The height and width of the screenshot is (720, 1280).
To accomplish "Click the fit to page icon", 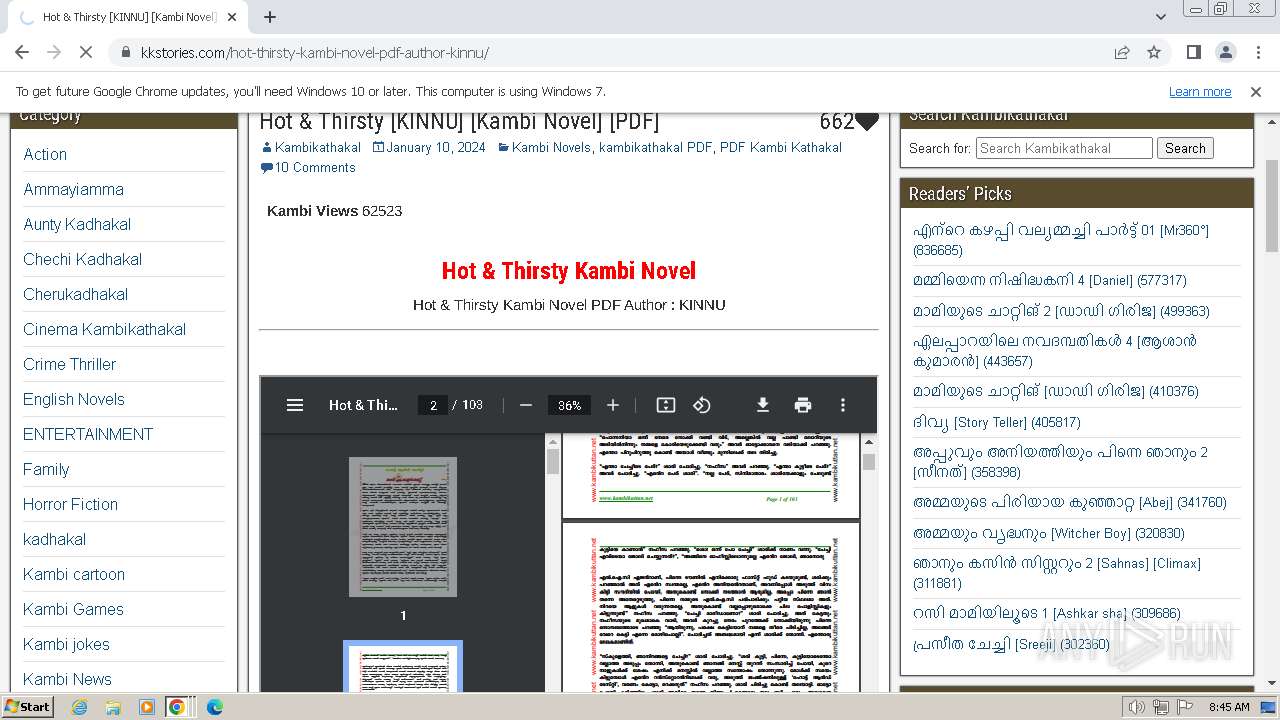I will 666,405.
